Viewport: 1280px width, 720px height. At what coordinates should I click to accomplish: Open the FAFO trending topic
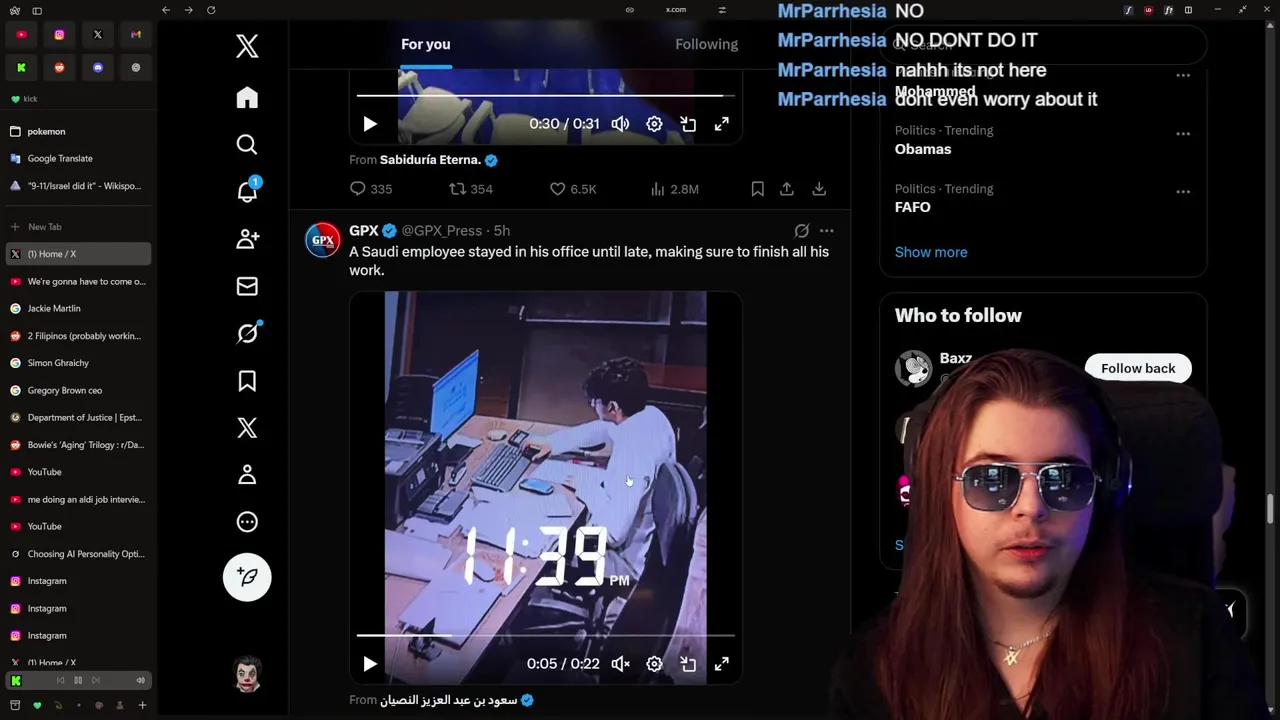(913, 207)
